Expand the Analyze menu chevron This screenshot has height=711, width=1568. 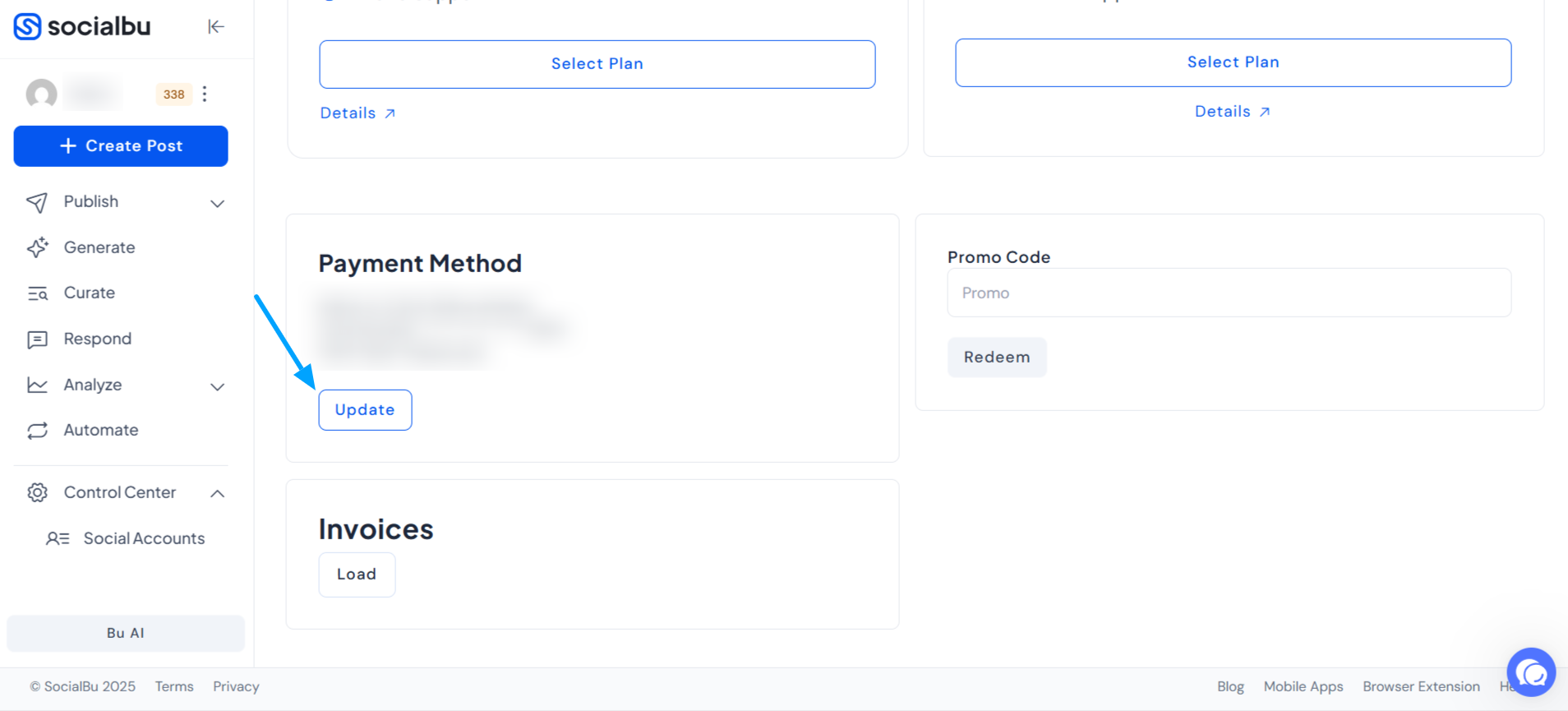pos(217,386)
